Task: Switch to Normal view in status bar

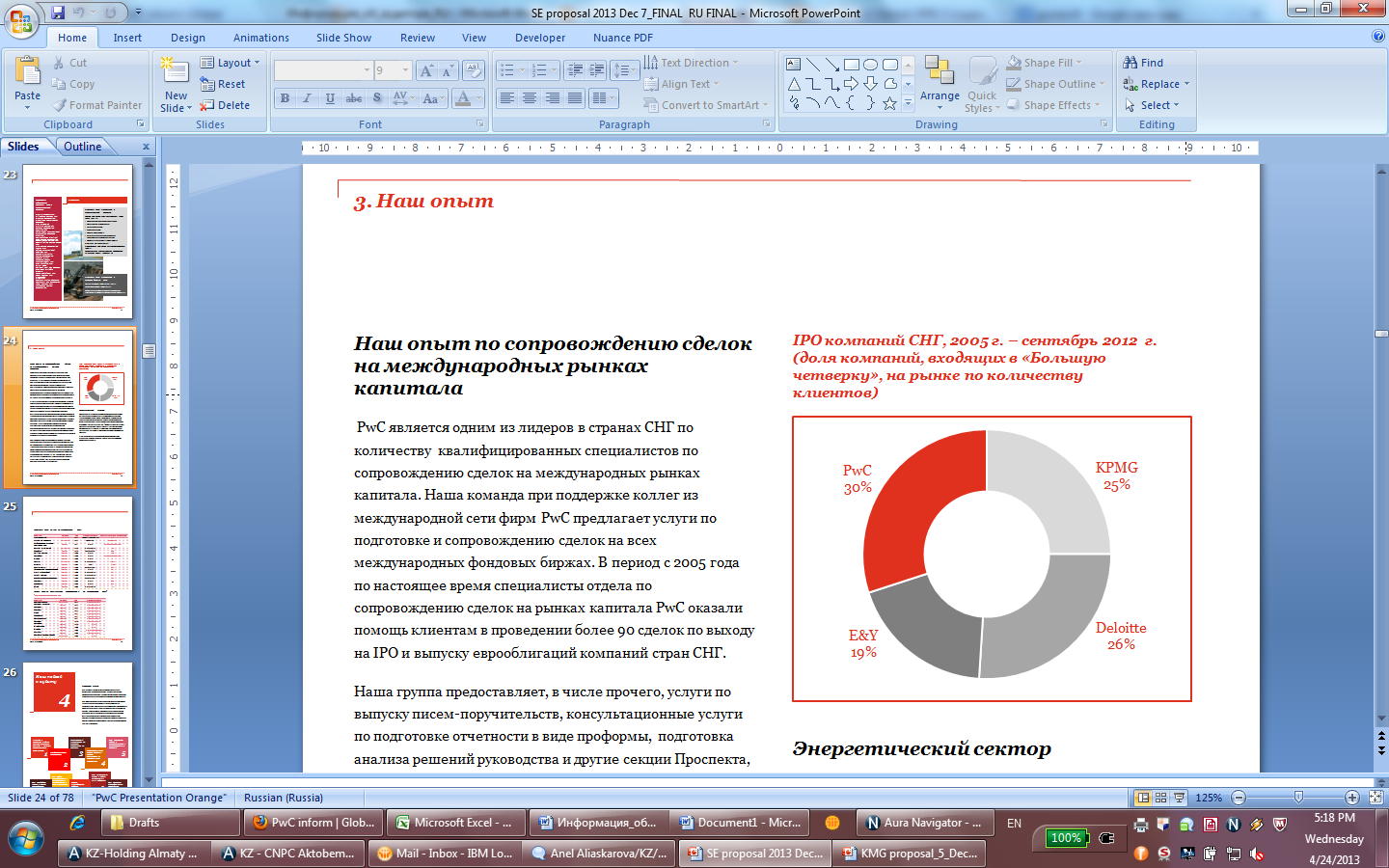Action: pyautogui.click(x=1143, y=798)
